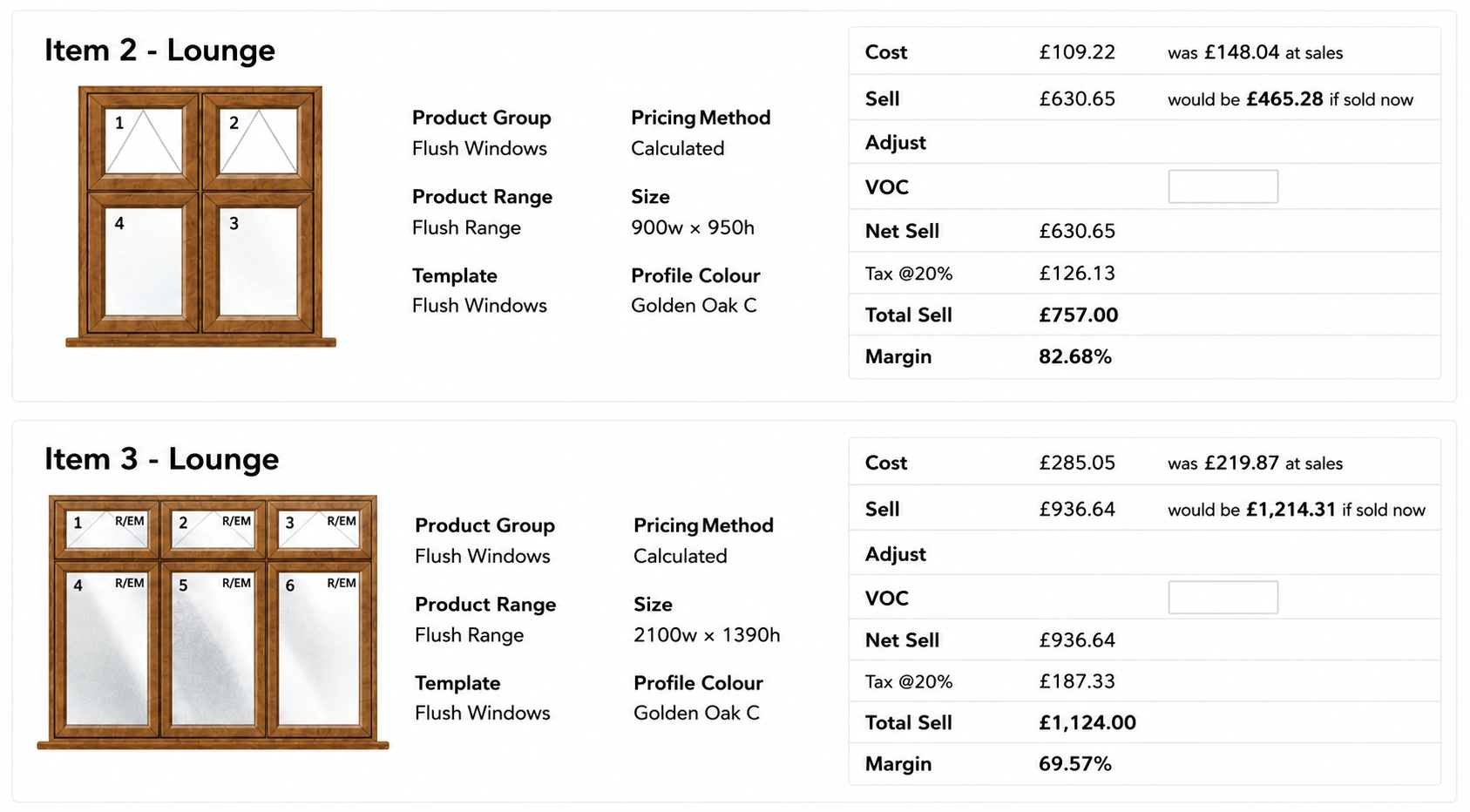Select pane 2 of Item 2 window
Screen dimensions: 1470x812
(258, 140)
